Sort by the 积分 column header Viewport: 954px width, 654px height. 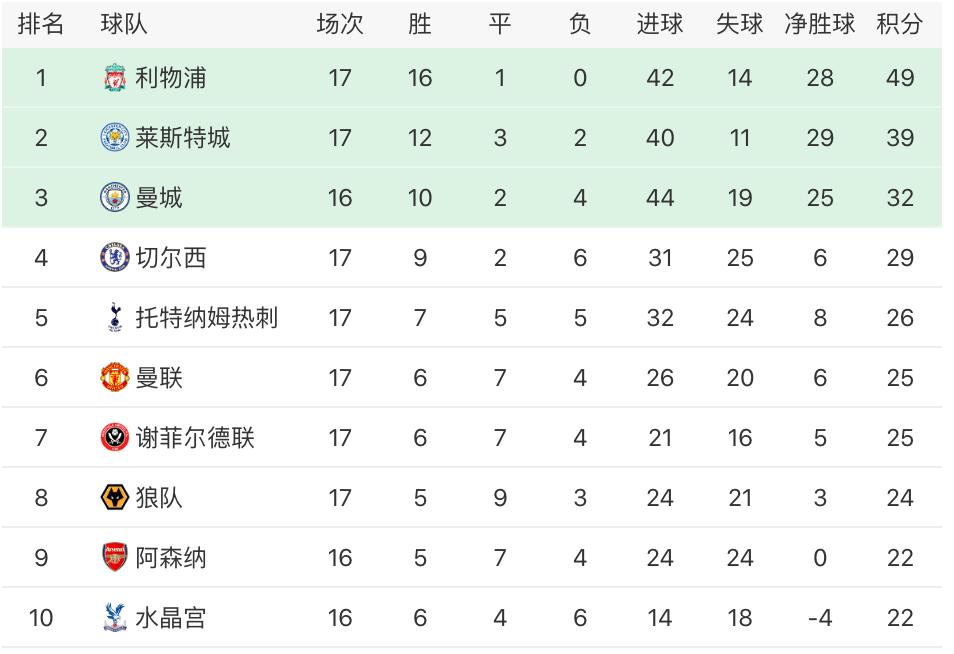point(899,24)
